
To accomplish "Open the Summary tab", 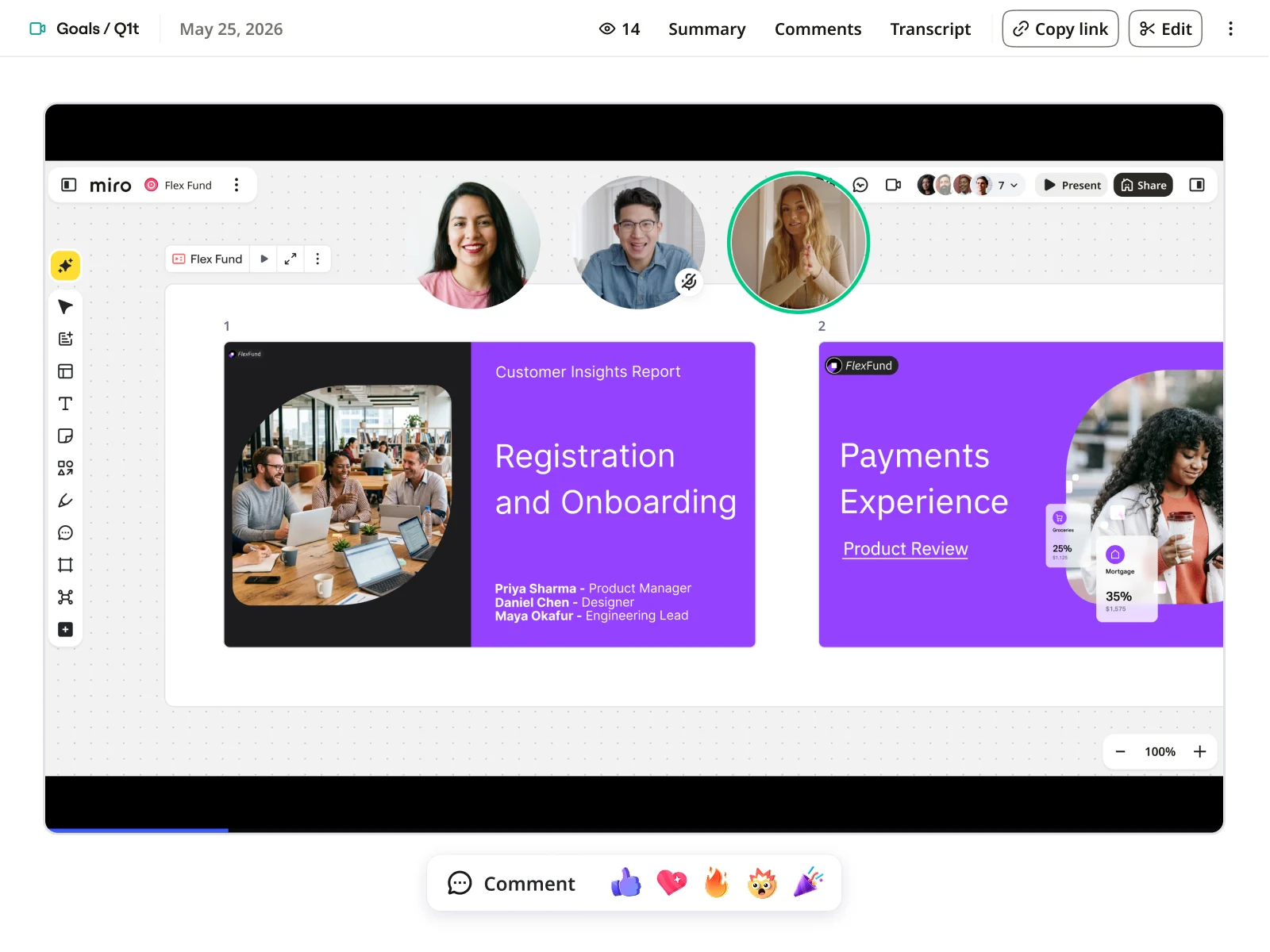I will click(706, 29).
